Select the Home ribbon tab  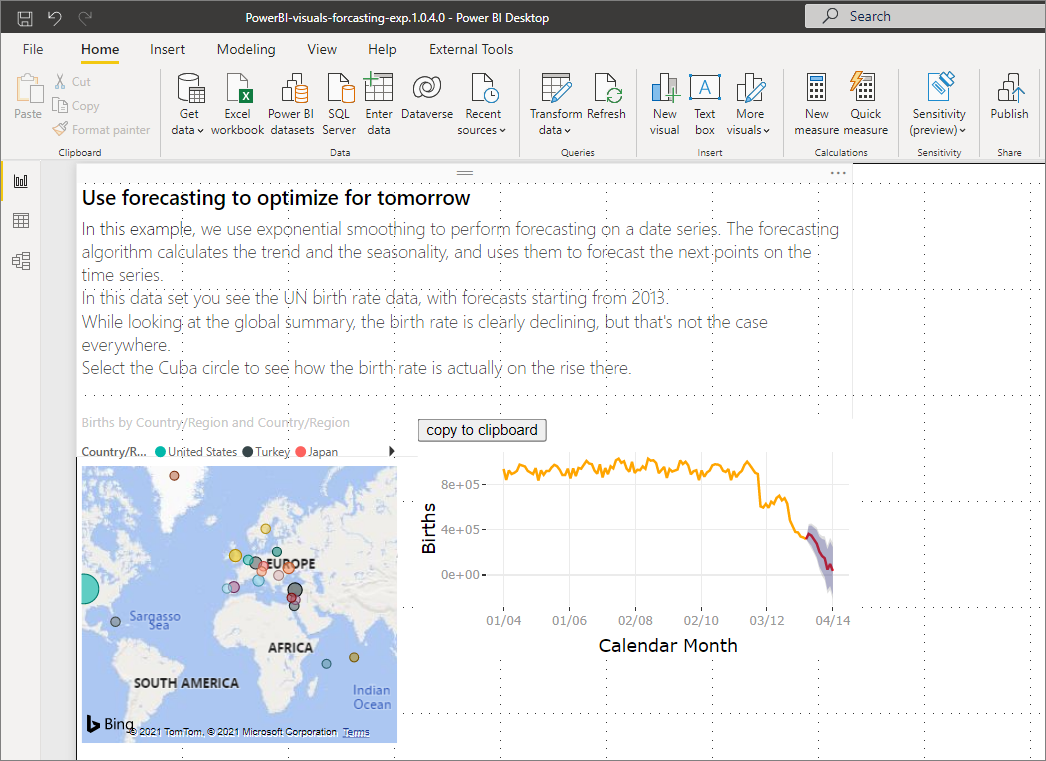[100, 49]
